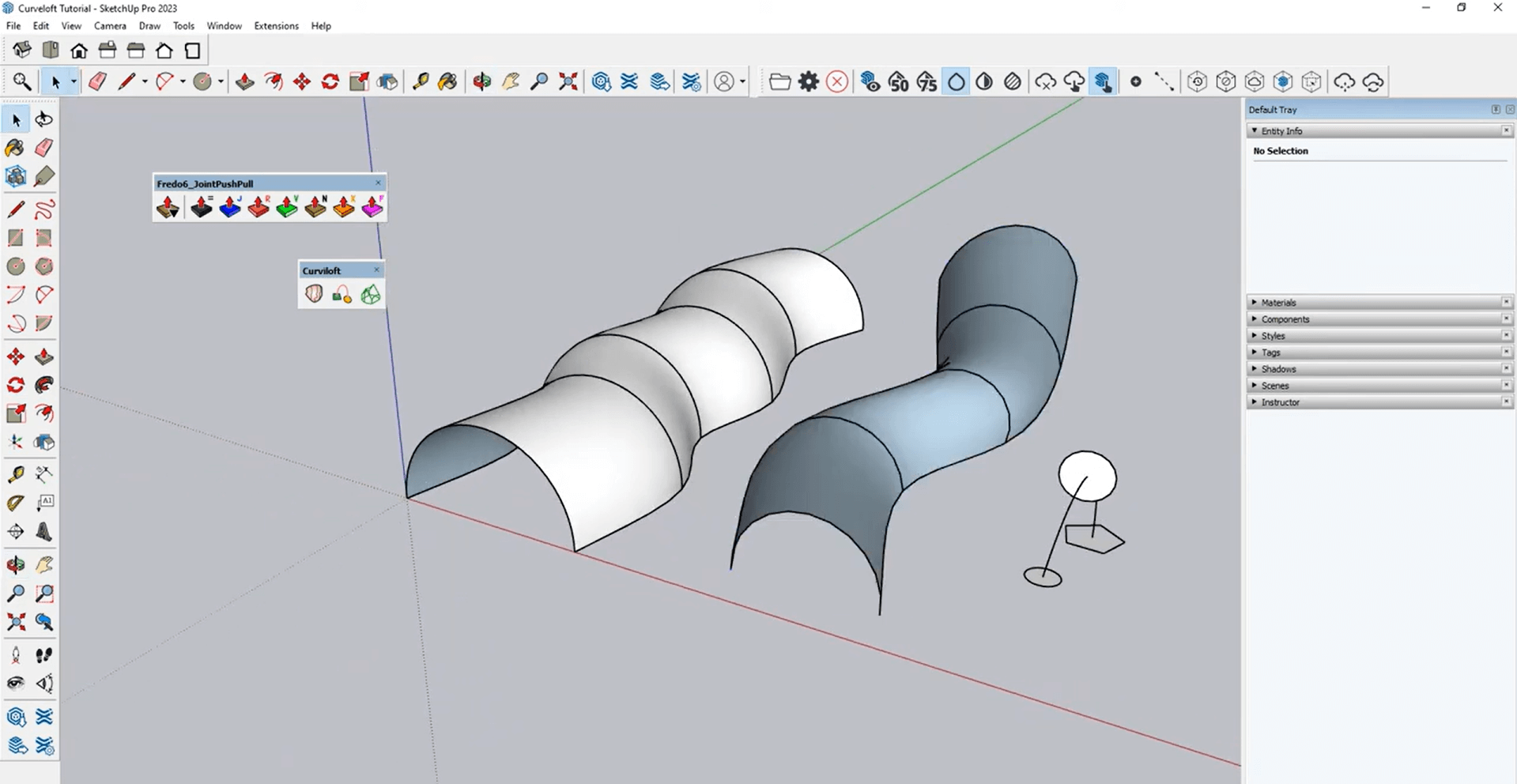The width and height of the screenshot is (1517, 784).
Task: Click the Curviloft Loft by Spline icon
Action: (314, 295)
